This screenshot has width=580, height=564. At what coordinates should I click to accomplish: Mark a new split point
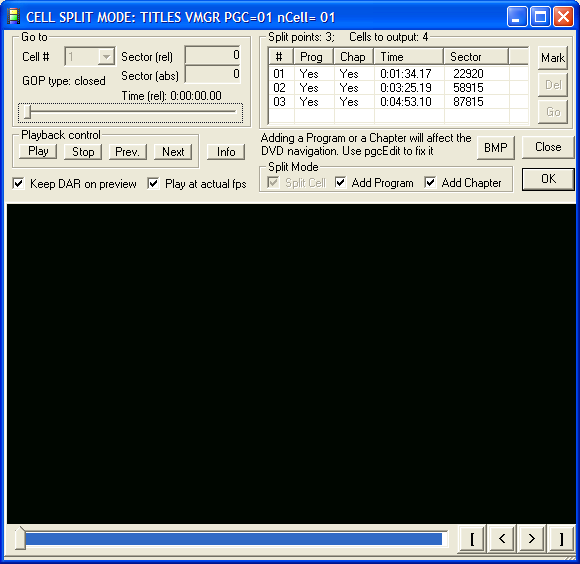click(x=553, y=58)
